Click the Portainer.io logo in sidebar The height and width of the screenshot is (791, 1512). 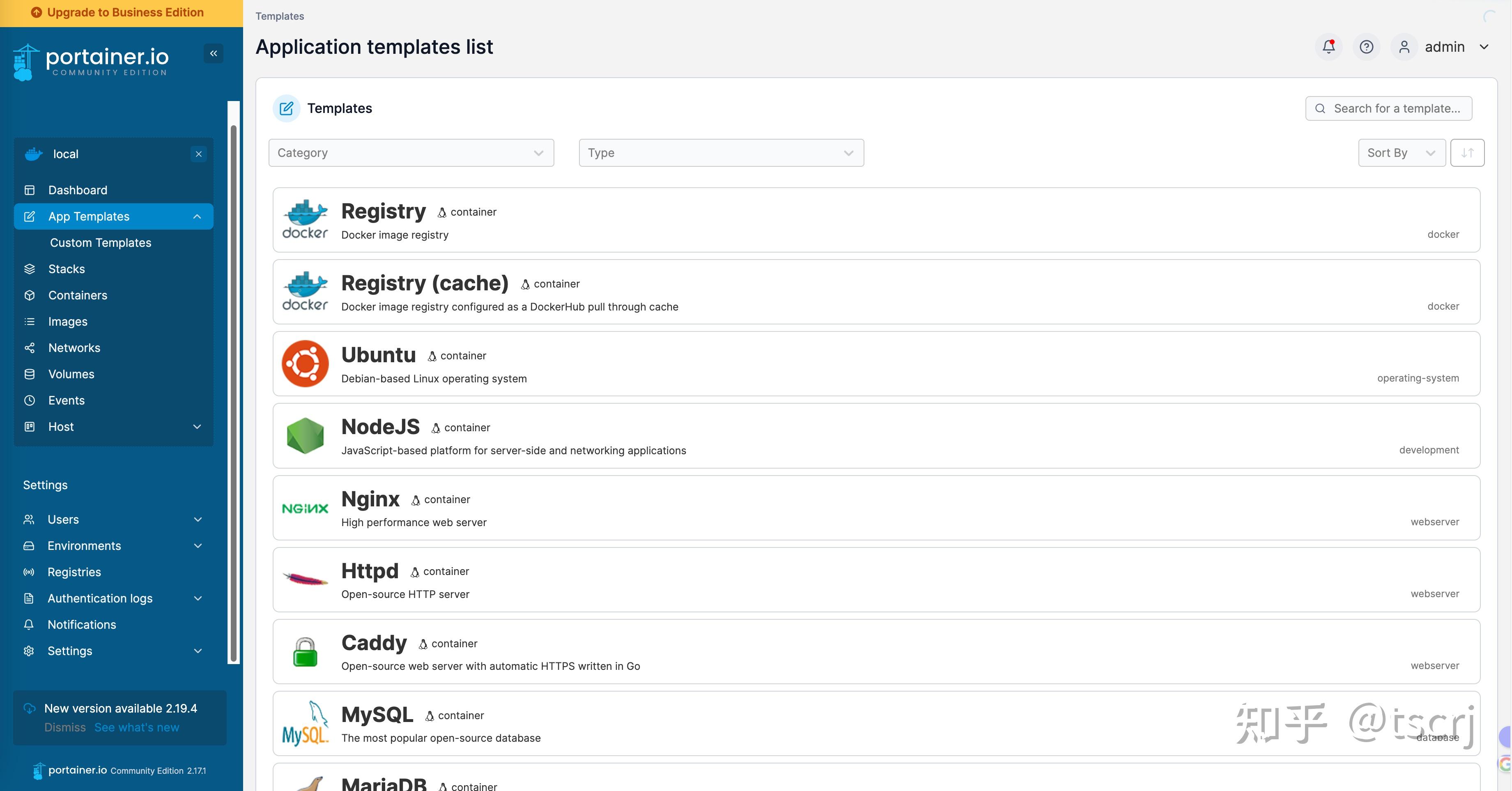(x=91, y=62)
